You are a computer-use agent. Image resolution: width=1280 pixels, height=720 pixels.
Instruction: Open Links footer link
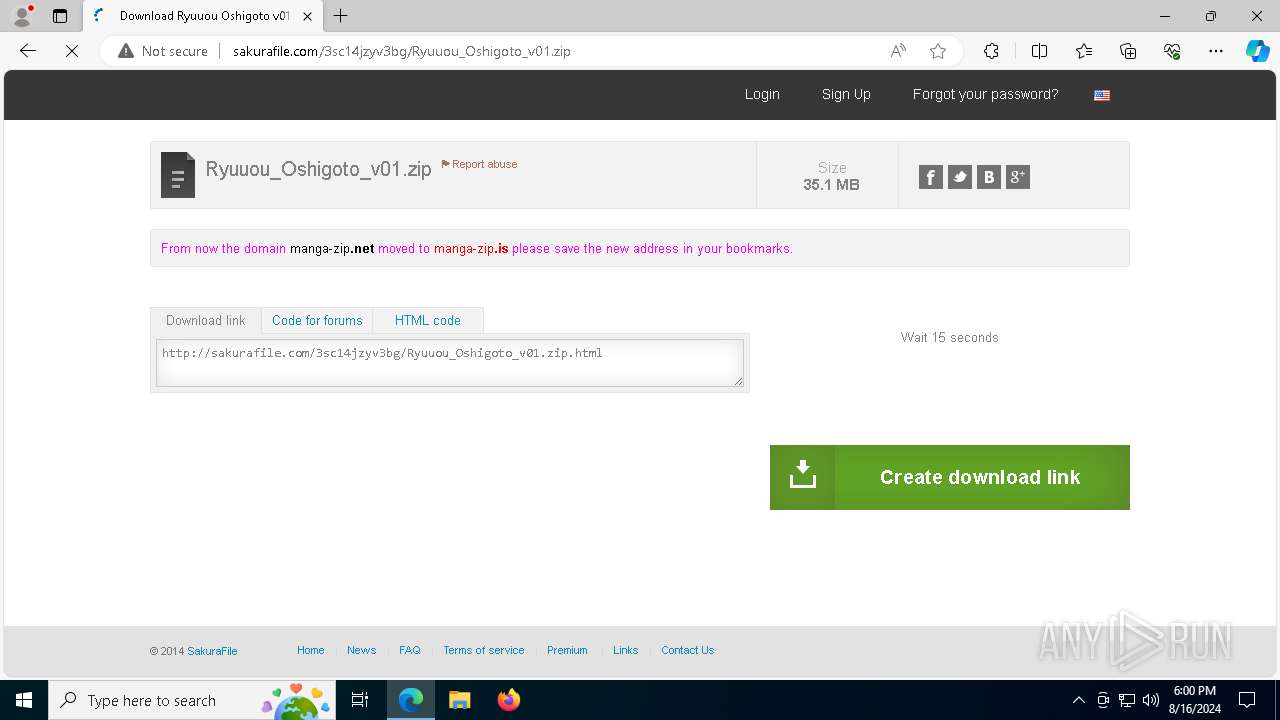pos(625,650)
